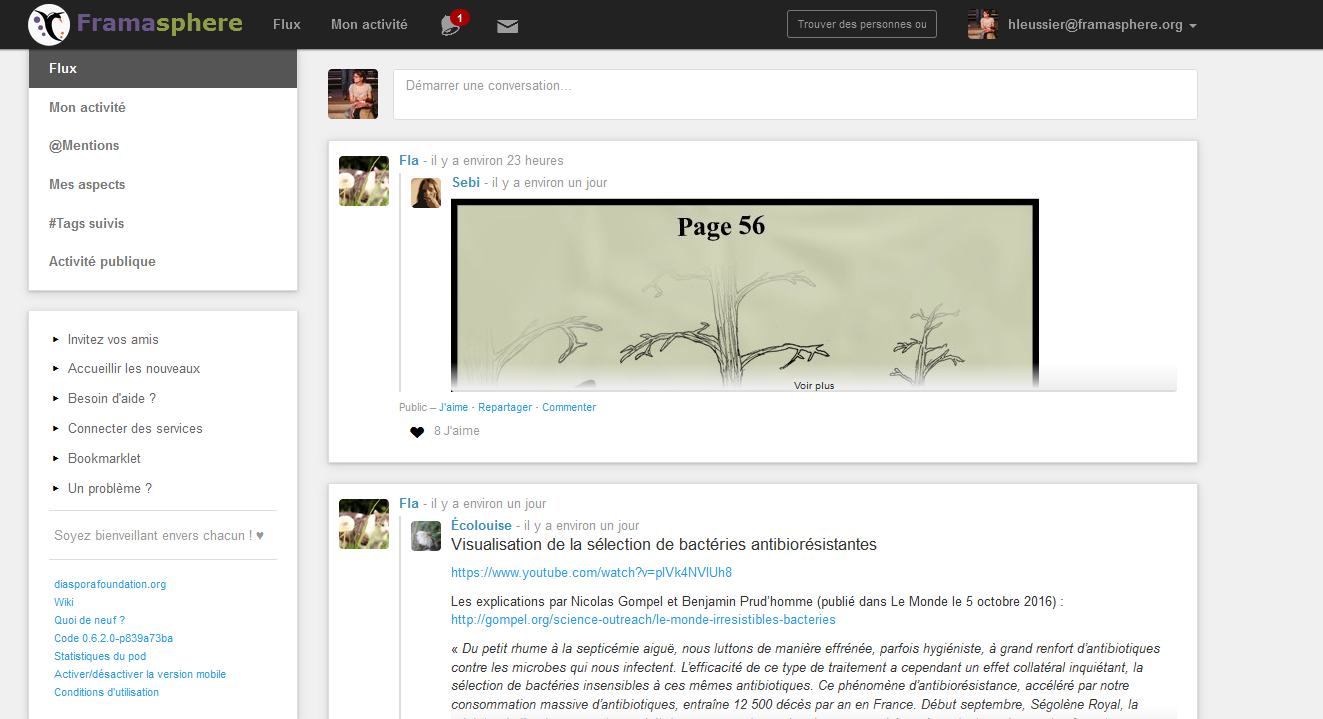Select Mon activité in the left sidebar
The width and height of the screenshot is (1323, 719).
[x=163, y=107]
